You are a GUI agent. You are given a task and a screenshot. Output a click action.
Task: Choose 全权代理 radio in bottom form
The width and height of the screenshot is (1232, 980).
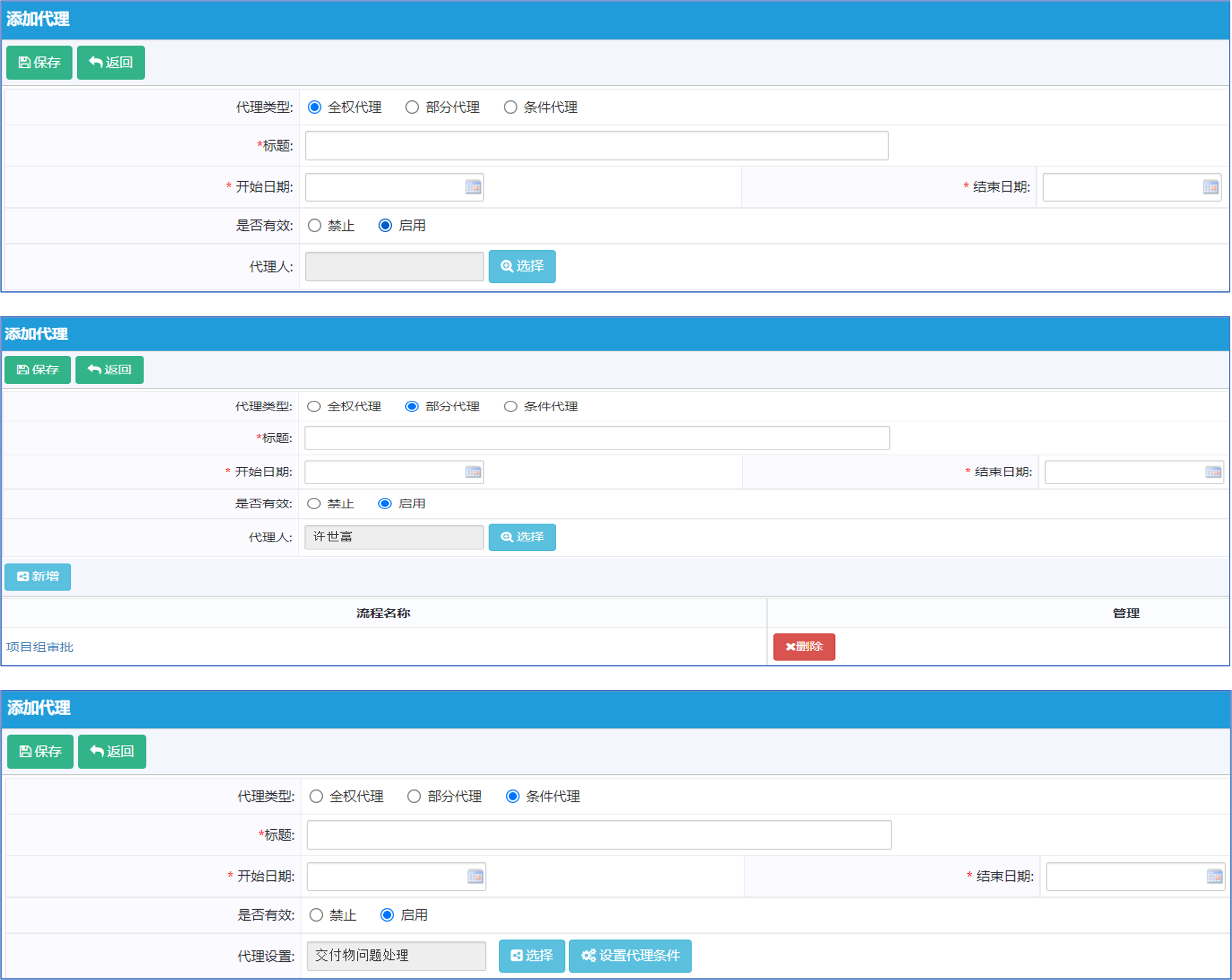point(316,796)
